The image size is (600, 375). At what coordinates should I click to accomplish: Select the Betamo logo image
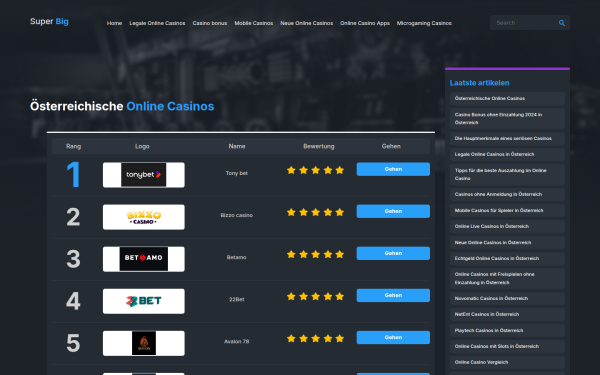click(143, 259)
